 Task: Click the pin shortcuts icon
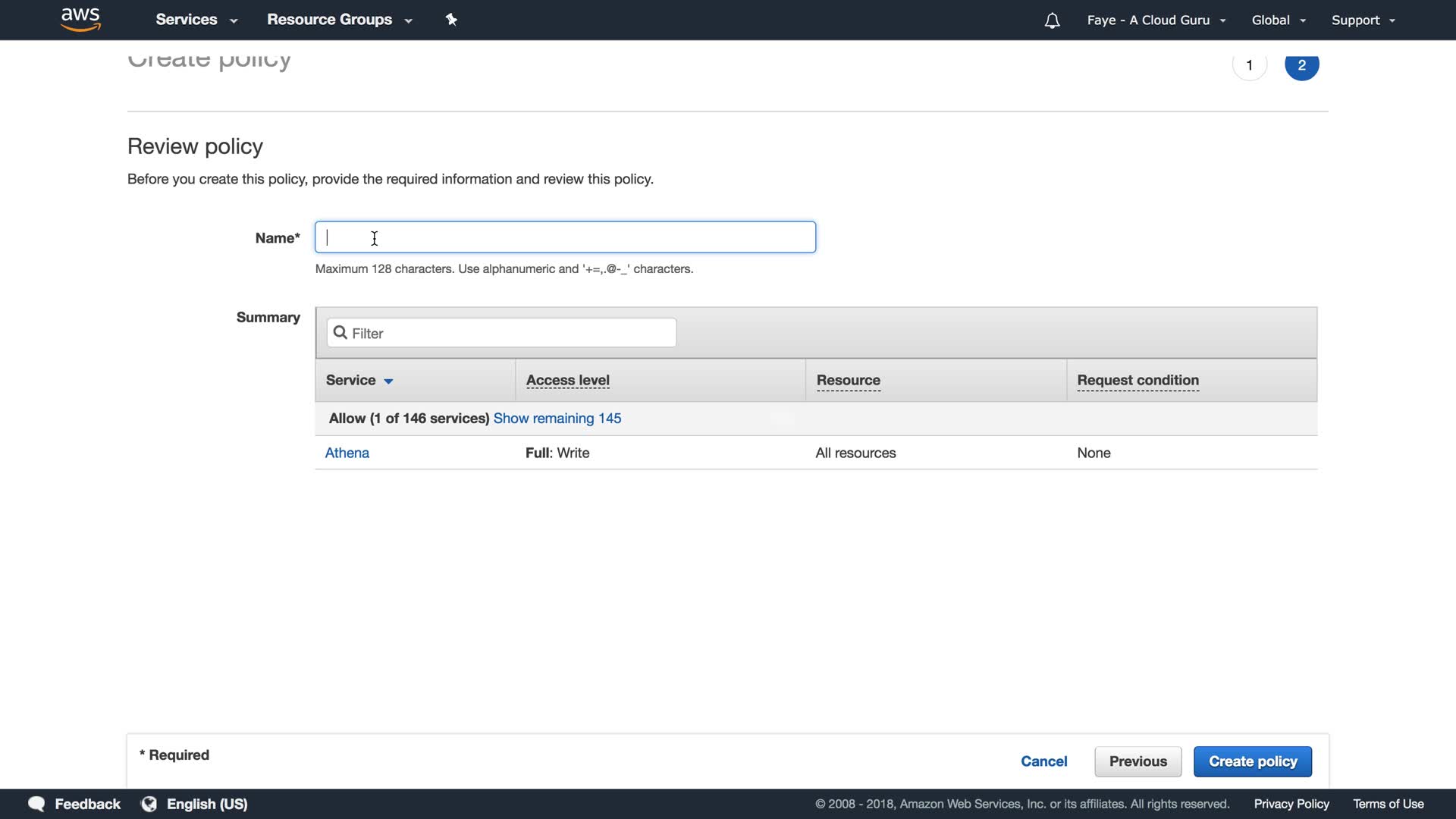(451, 20)
